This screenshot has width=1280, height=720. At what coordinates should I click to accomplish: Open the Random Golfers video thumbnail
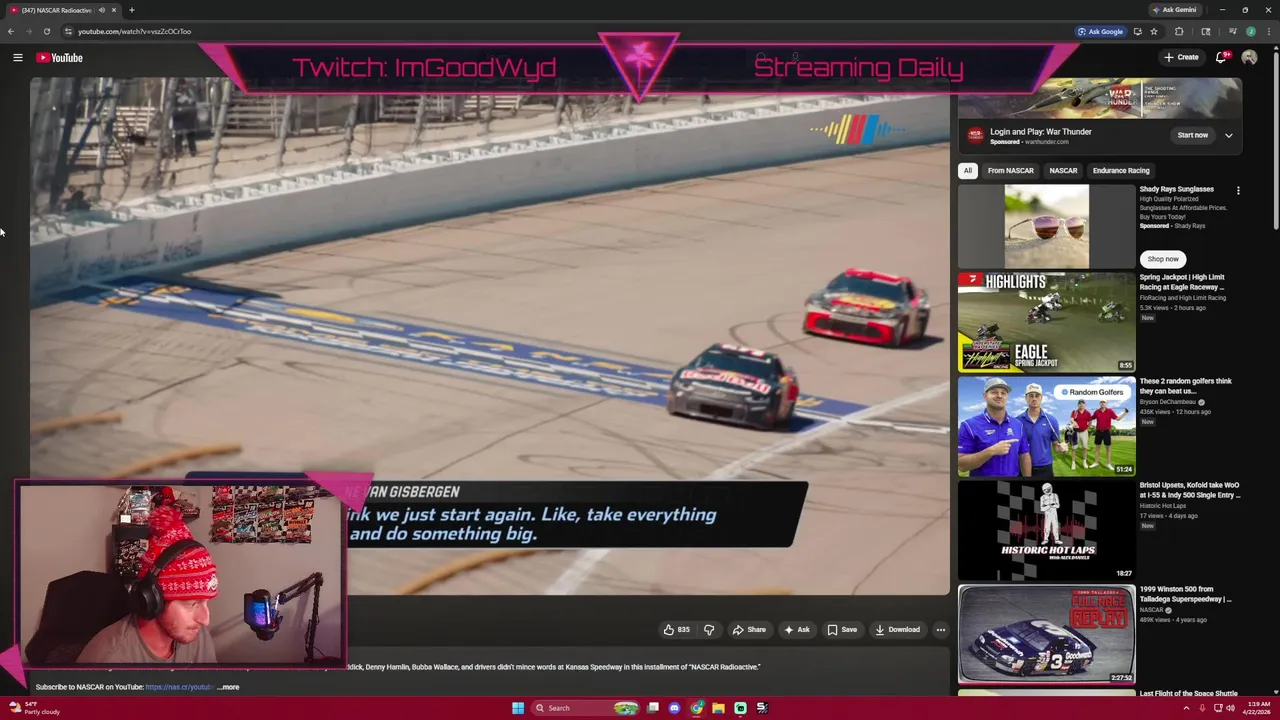click(1046, 426)
